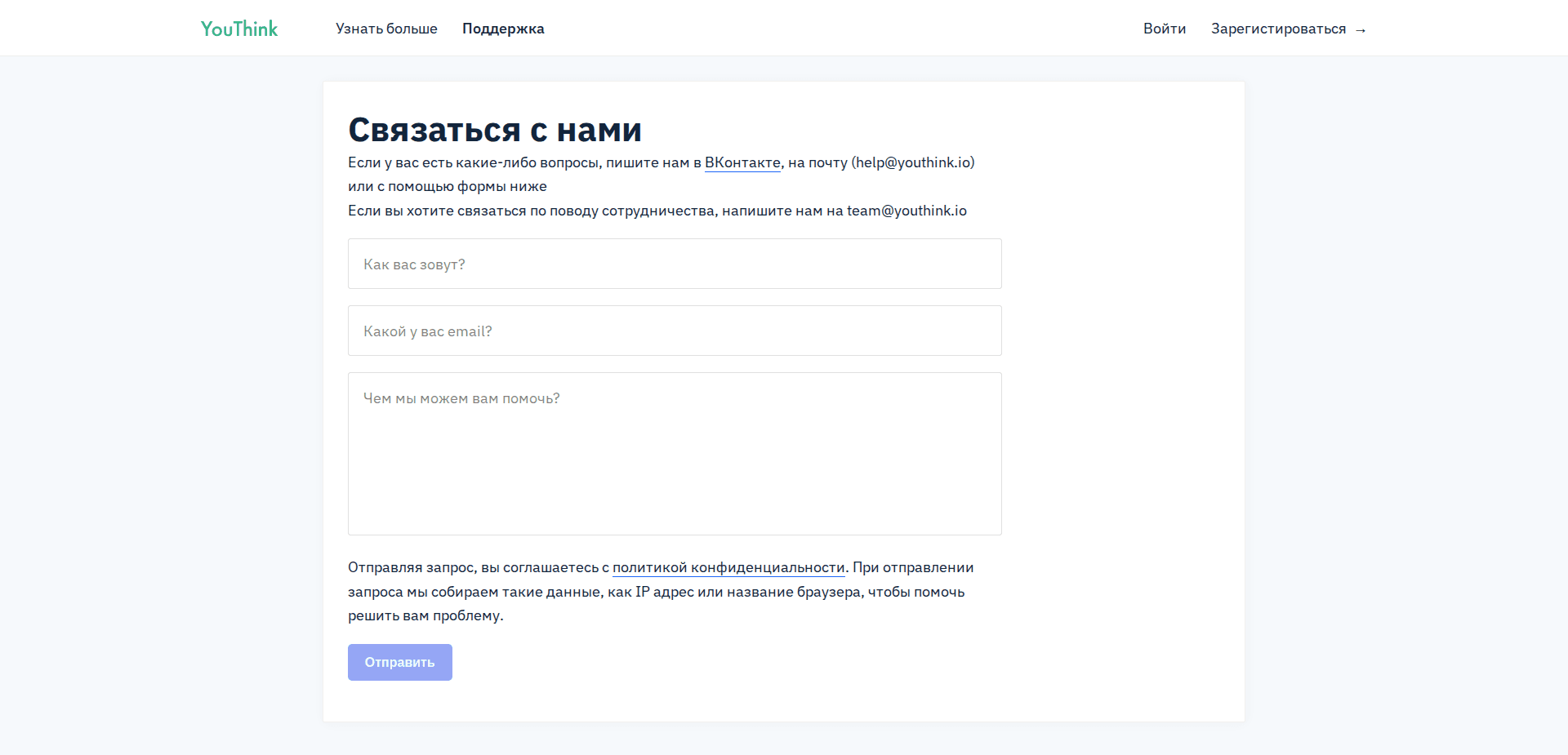Click Войти to sign in
This screenshot has height=755, width=1568.
pos(1165,28)
